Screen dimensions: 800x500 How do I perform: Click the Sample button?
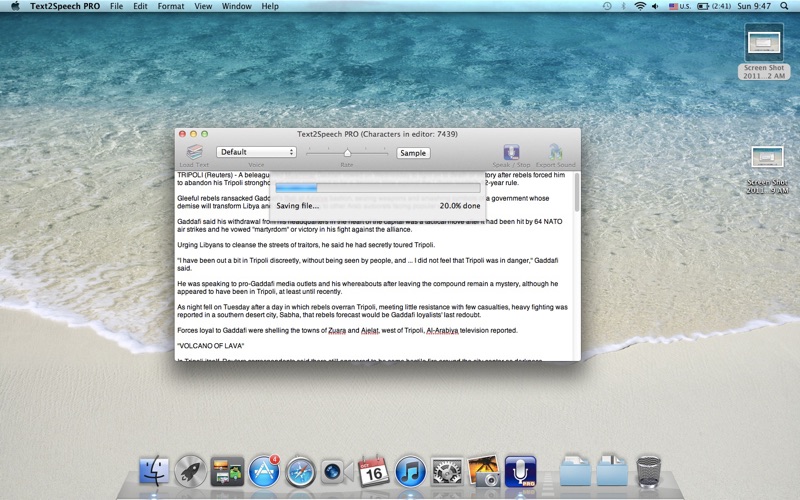pyautogui.click(x=413, y=153)
